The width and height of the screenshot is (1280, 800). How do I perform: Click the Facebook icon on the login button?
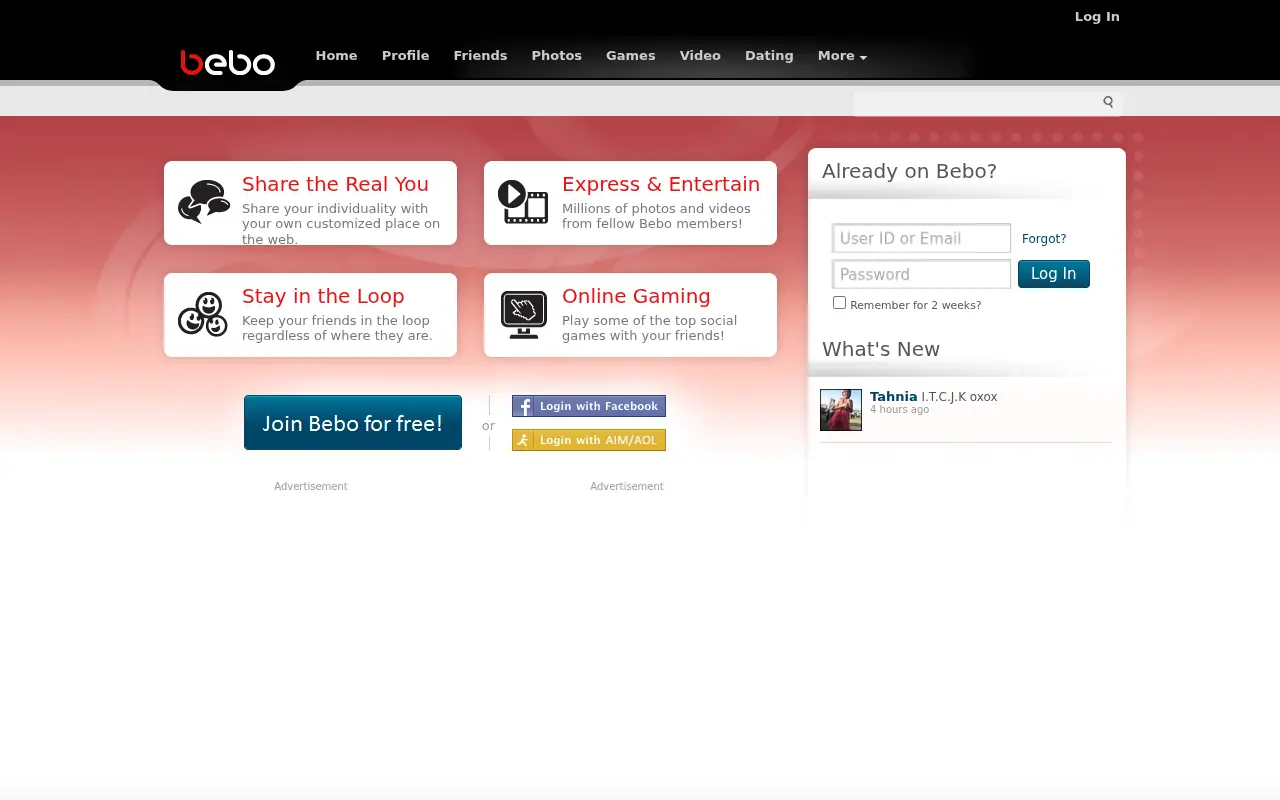pos(524,406)
